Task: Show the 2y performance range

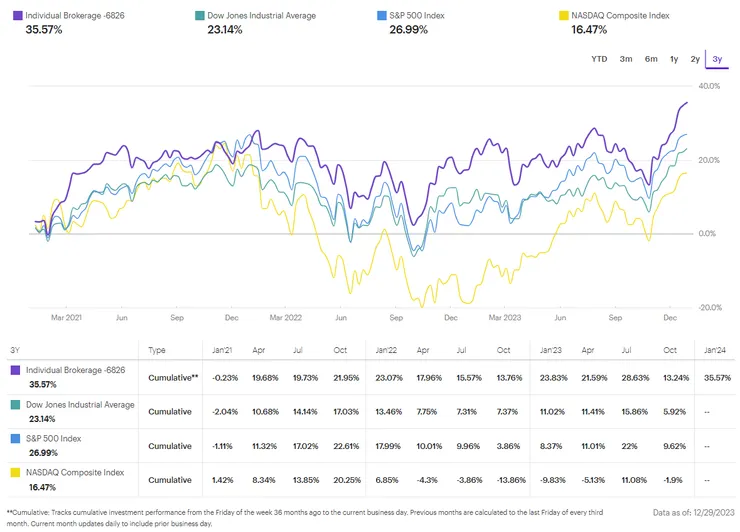Action: coord(695,59)
